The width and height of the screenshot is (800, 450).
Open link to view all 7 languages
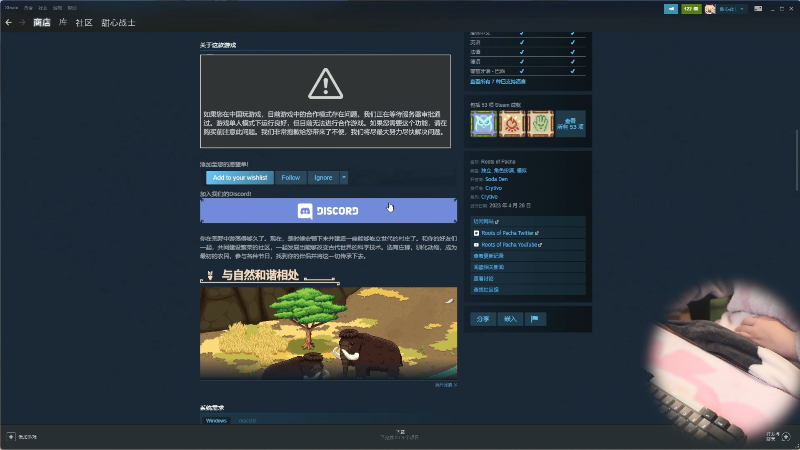point(497,82)
